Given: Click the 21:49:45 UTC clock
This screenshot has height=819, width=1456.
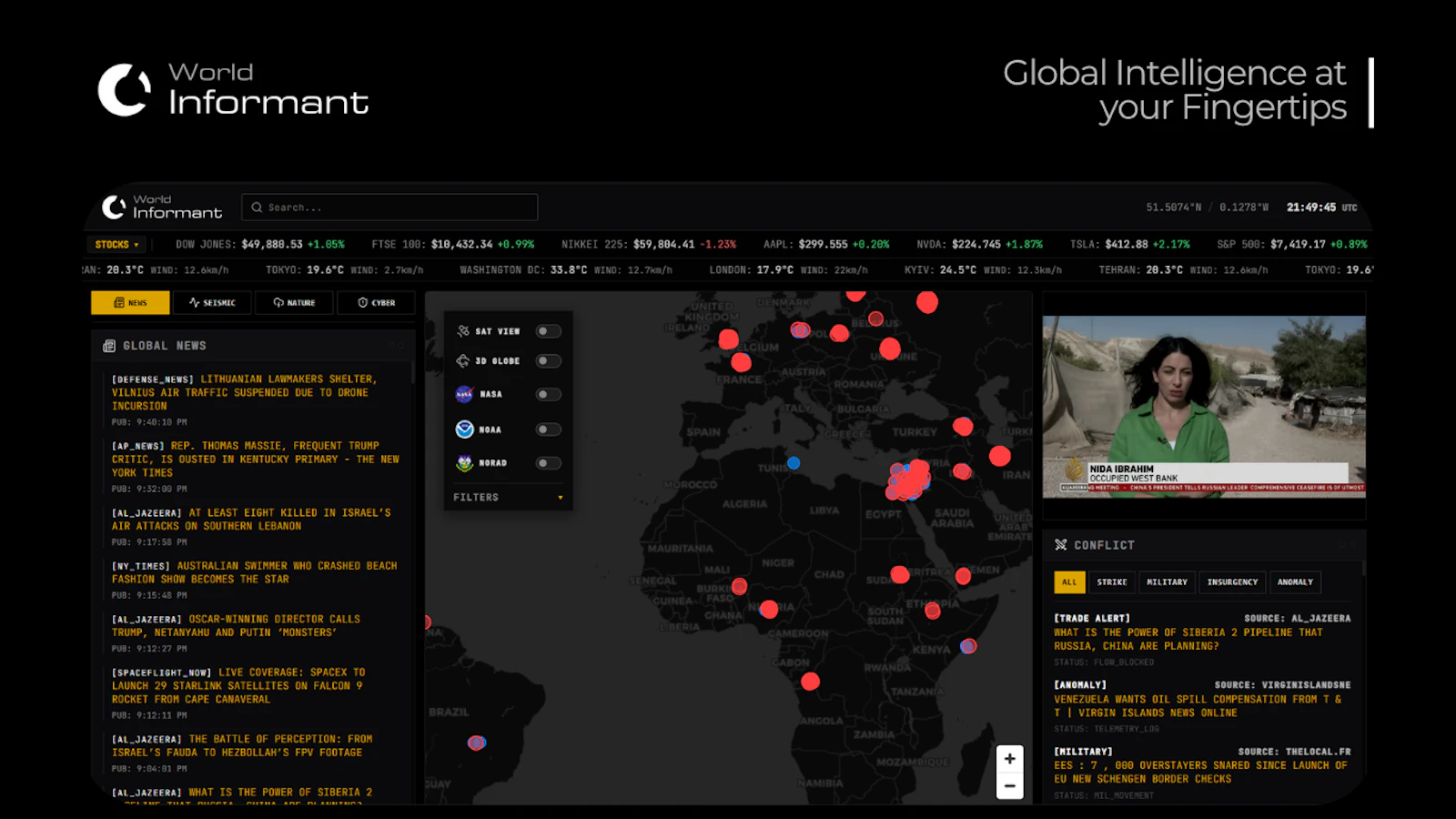Looking at the screenshot, I should 1321,207.
